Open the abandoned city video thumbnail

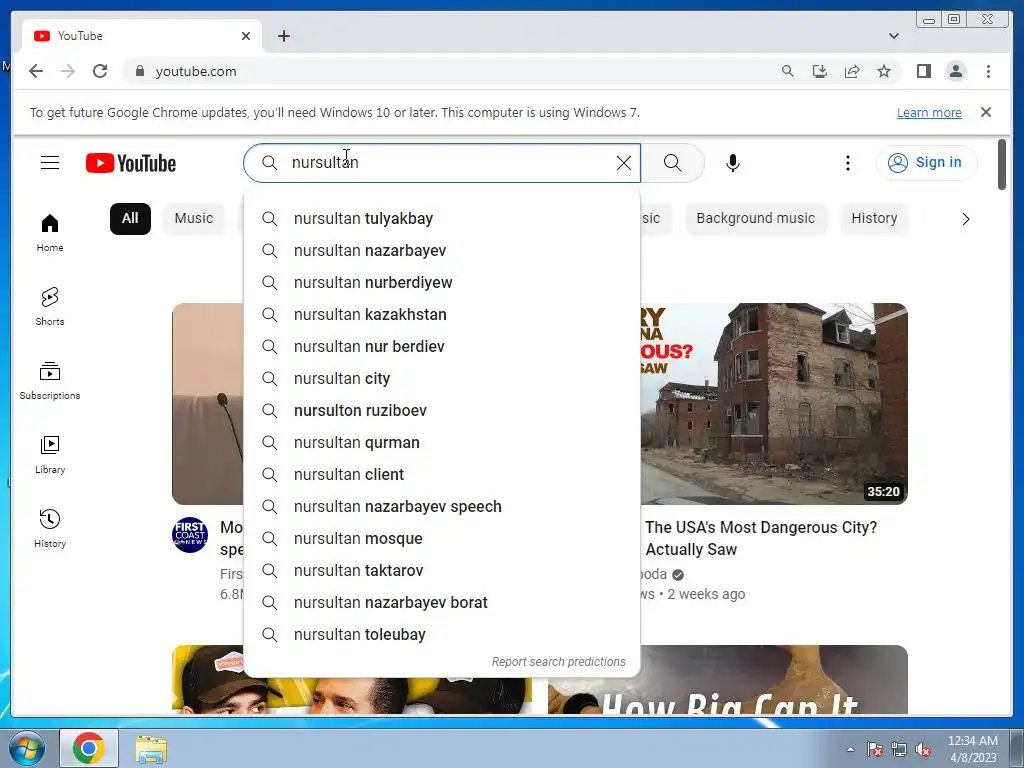click(x=774, y=404)
